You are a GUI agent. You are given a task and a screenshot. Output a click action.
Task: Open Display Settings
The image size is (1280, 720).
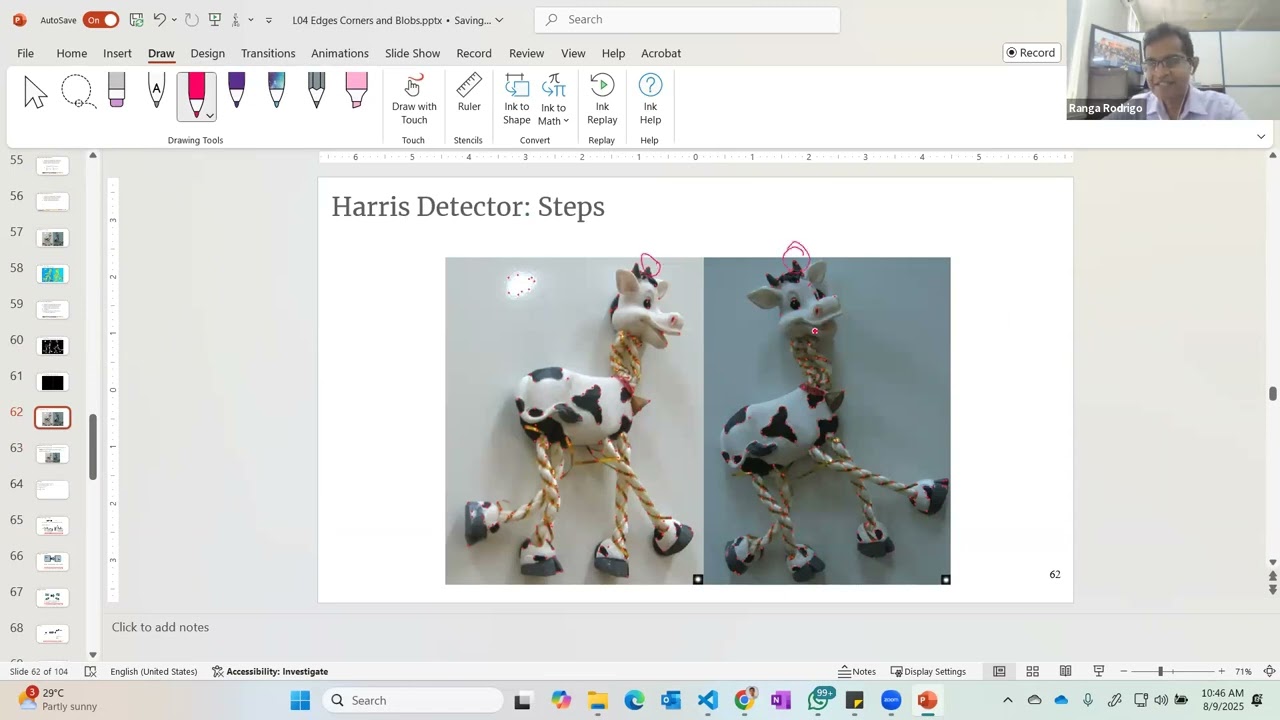928,671
